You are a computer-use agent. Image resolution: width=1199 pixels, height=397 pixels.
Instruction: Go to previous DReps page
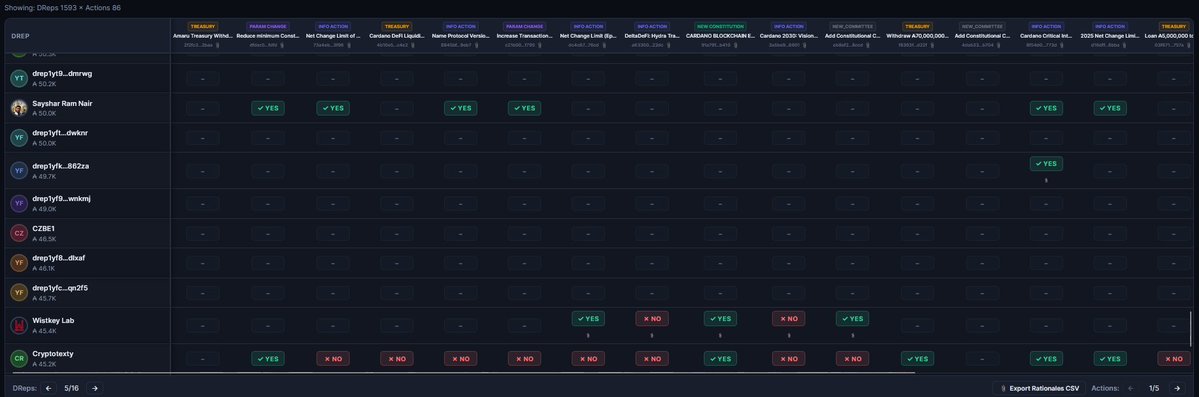(49, 388)
